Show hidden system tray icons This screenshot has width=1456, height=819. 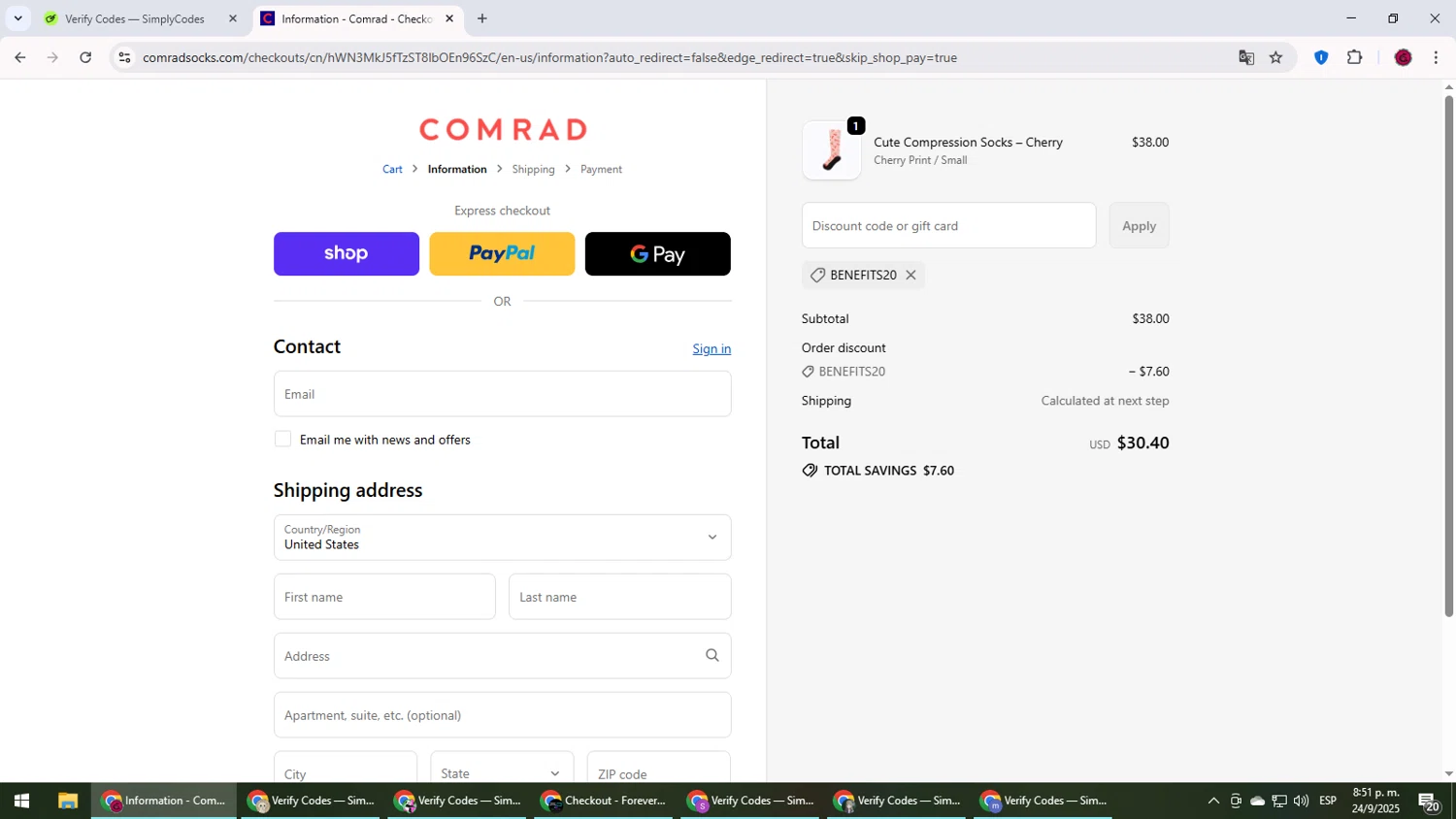coord(1213,802)
